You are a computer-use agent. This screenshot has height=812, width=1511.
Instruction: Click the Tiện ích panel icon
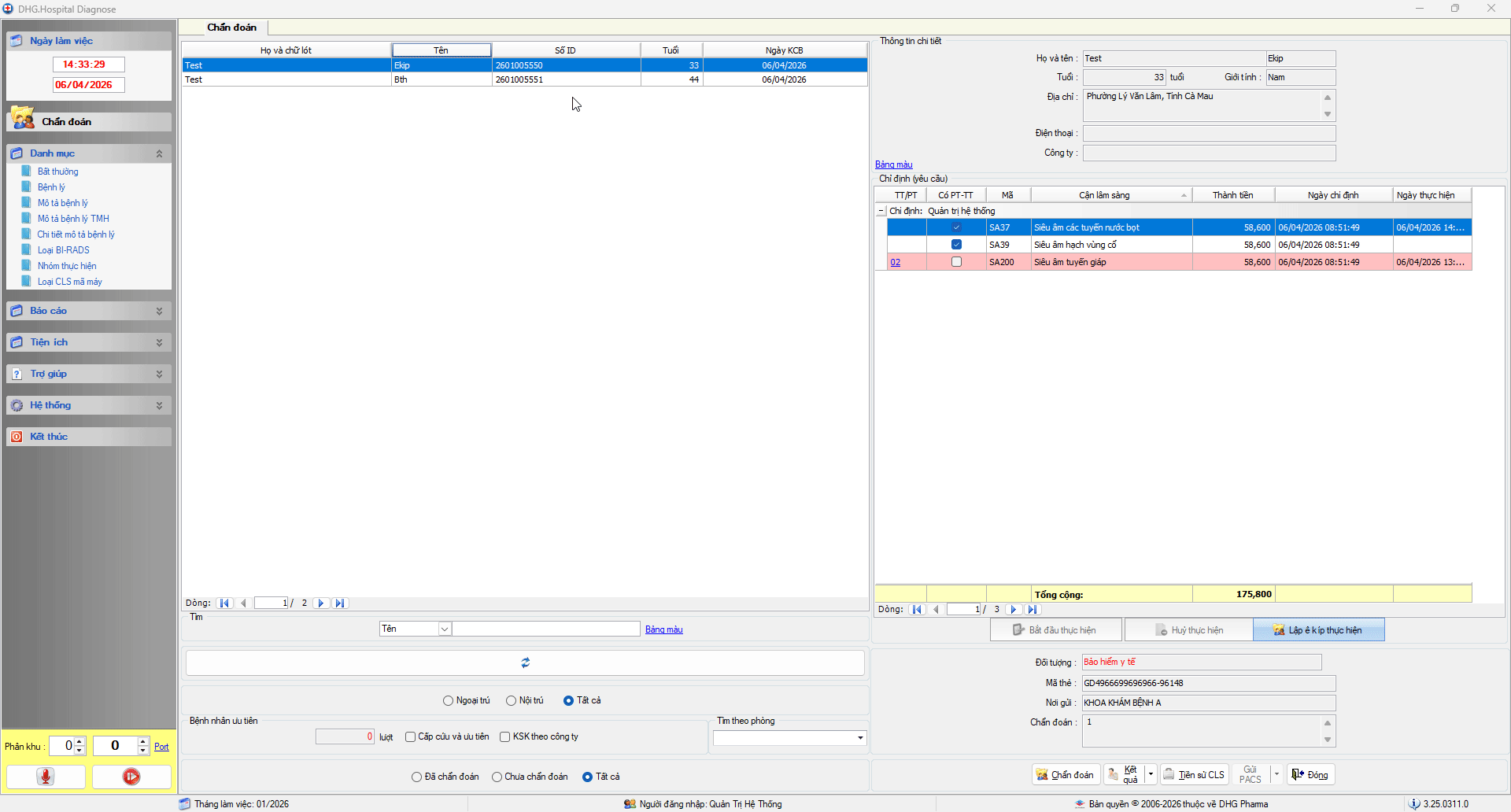(17, 342)
